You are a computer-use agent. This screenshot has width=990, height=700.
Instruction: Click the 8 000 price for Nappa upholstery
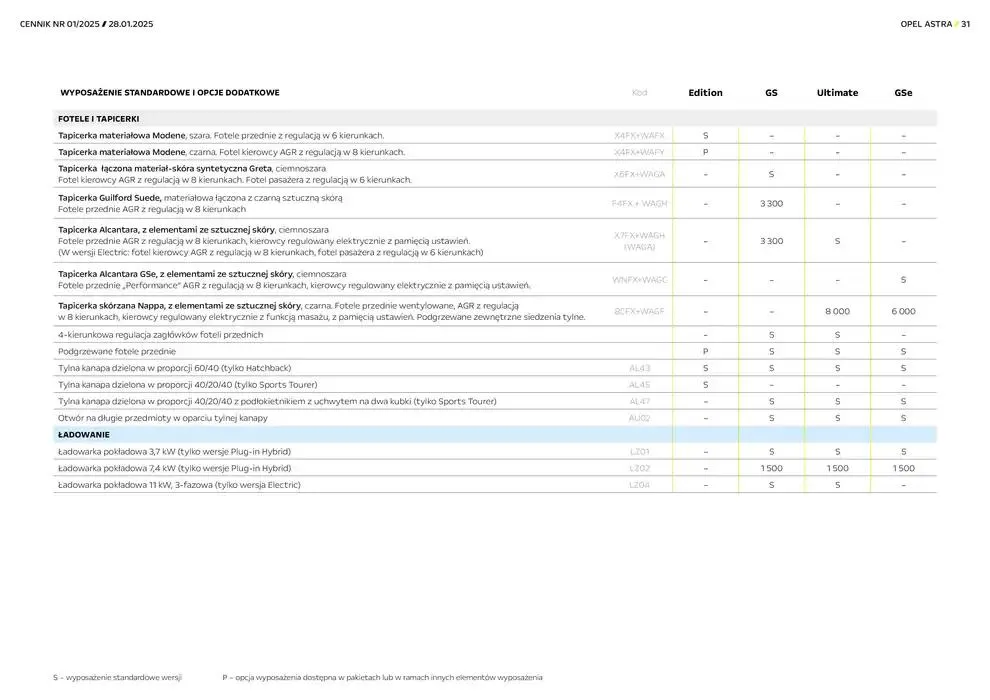click(x=837, y=311)
